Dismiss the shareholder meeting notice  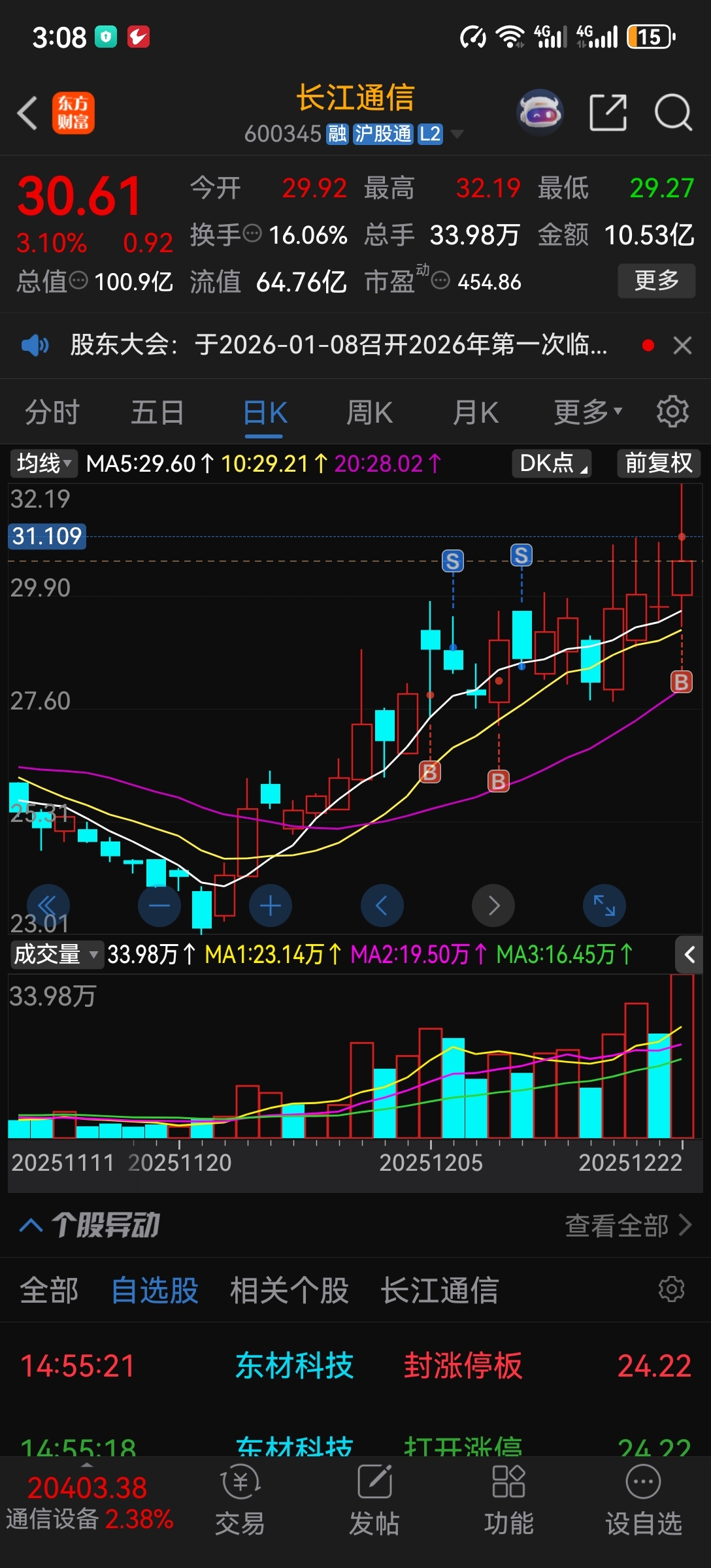(682, 345)
